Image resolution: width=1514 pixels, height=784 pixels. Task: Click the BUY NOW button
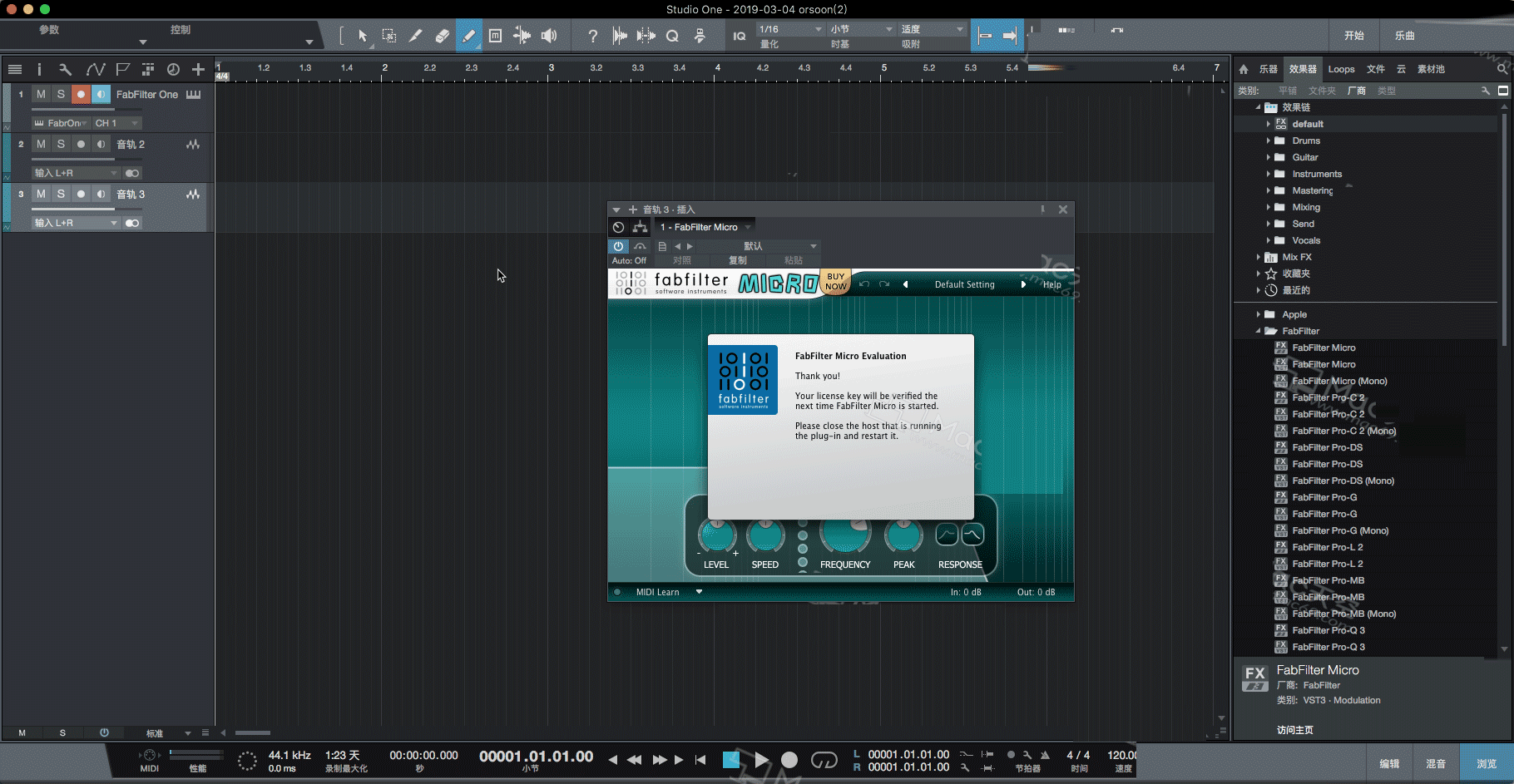[835, 282]
